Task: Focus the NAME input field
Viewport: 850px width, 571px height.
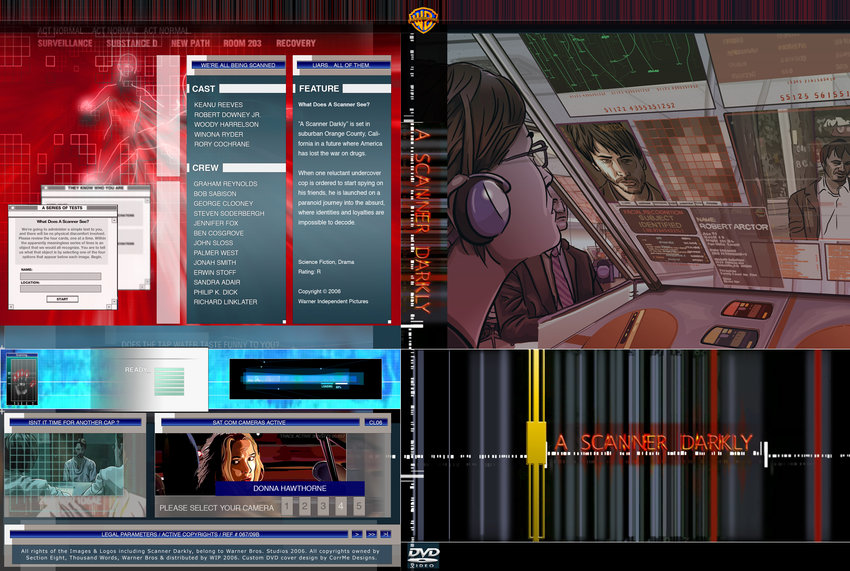Action: 61,276
